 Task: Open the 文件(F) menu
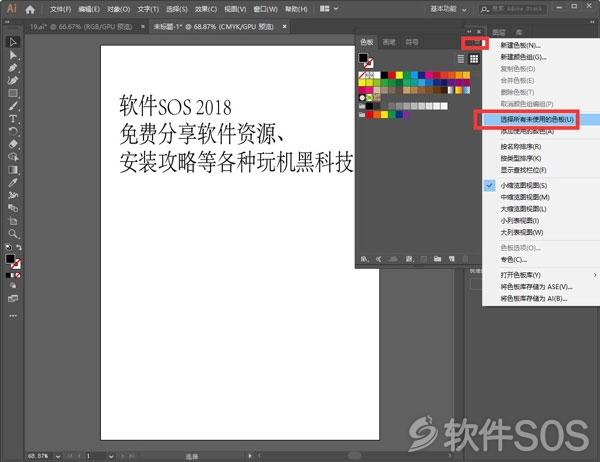point(60,9)
